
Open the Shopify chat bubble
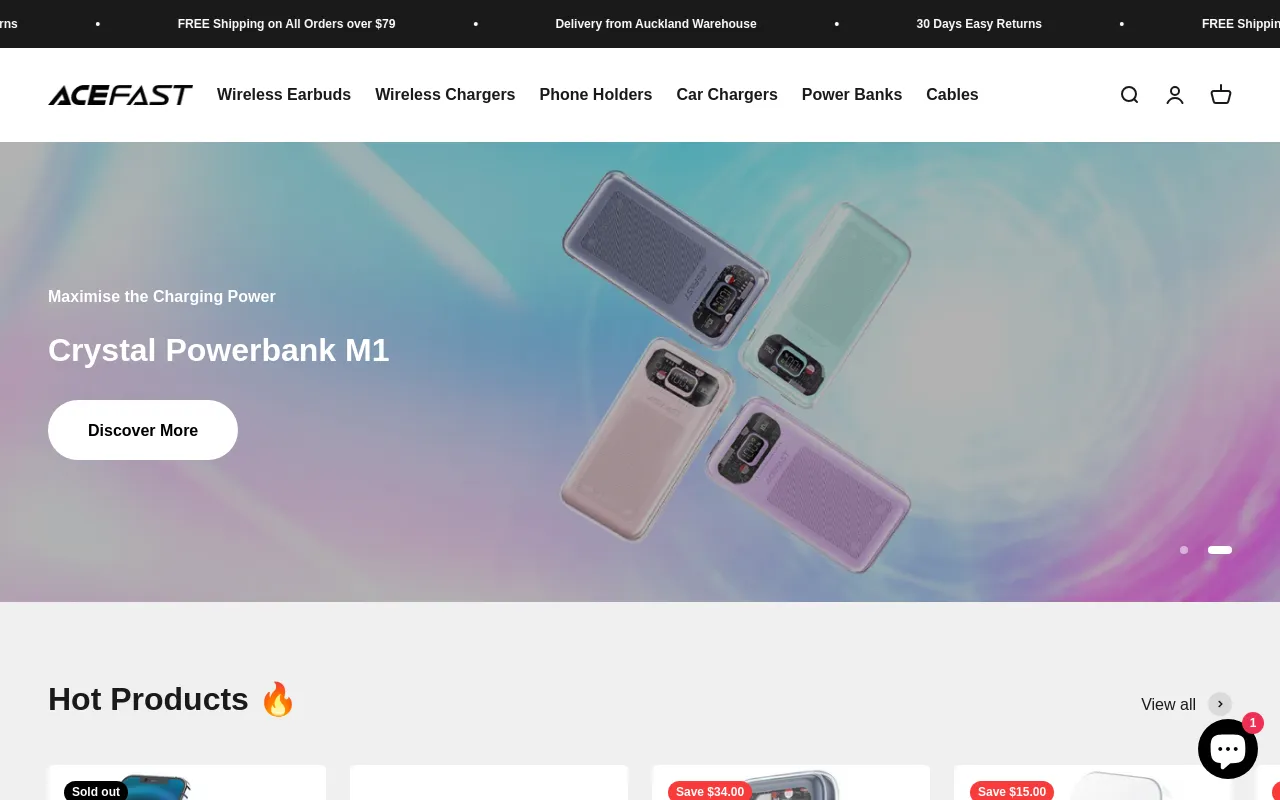[x=1228, y=749]
